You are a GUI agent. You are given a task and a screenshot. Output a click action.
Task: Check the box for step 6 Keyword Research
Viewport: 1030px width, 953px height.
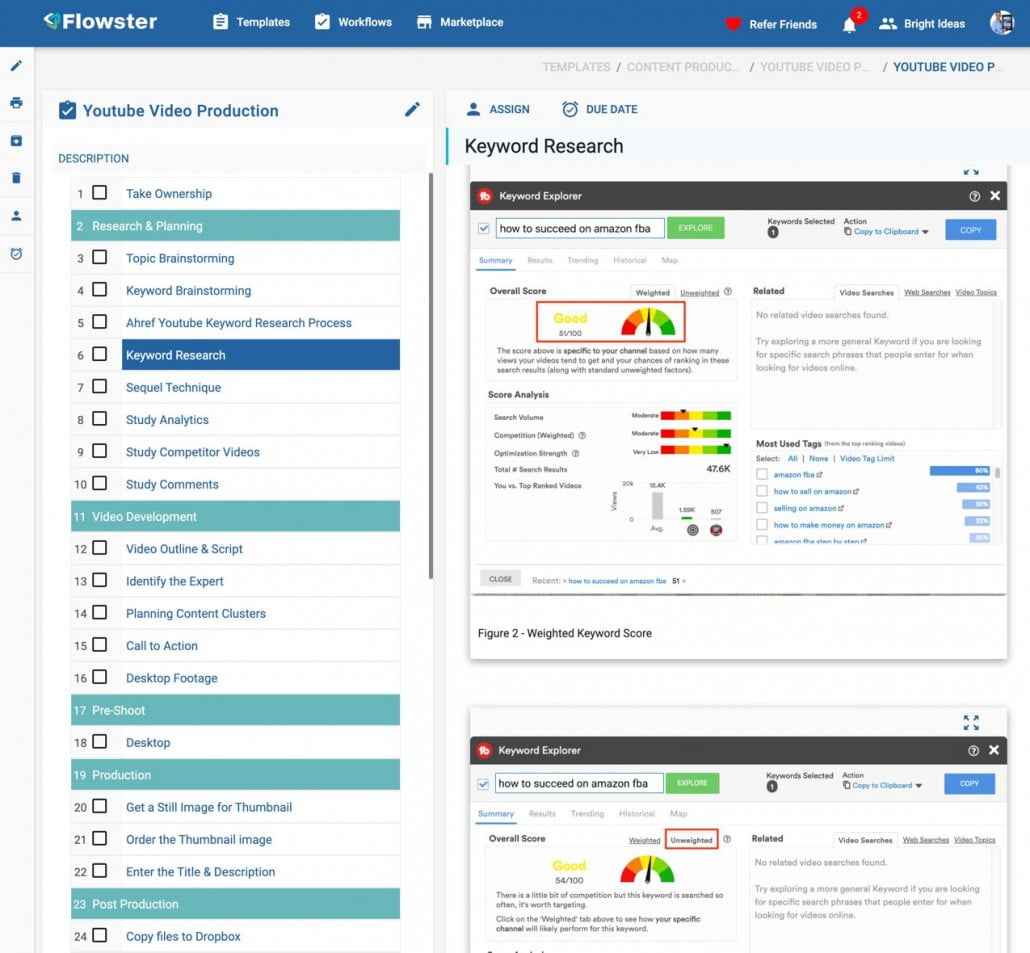coord(100,354)
